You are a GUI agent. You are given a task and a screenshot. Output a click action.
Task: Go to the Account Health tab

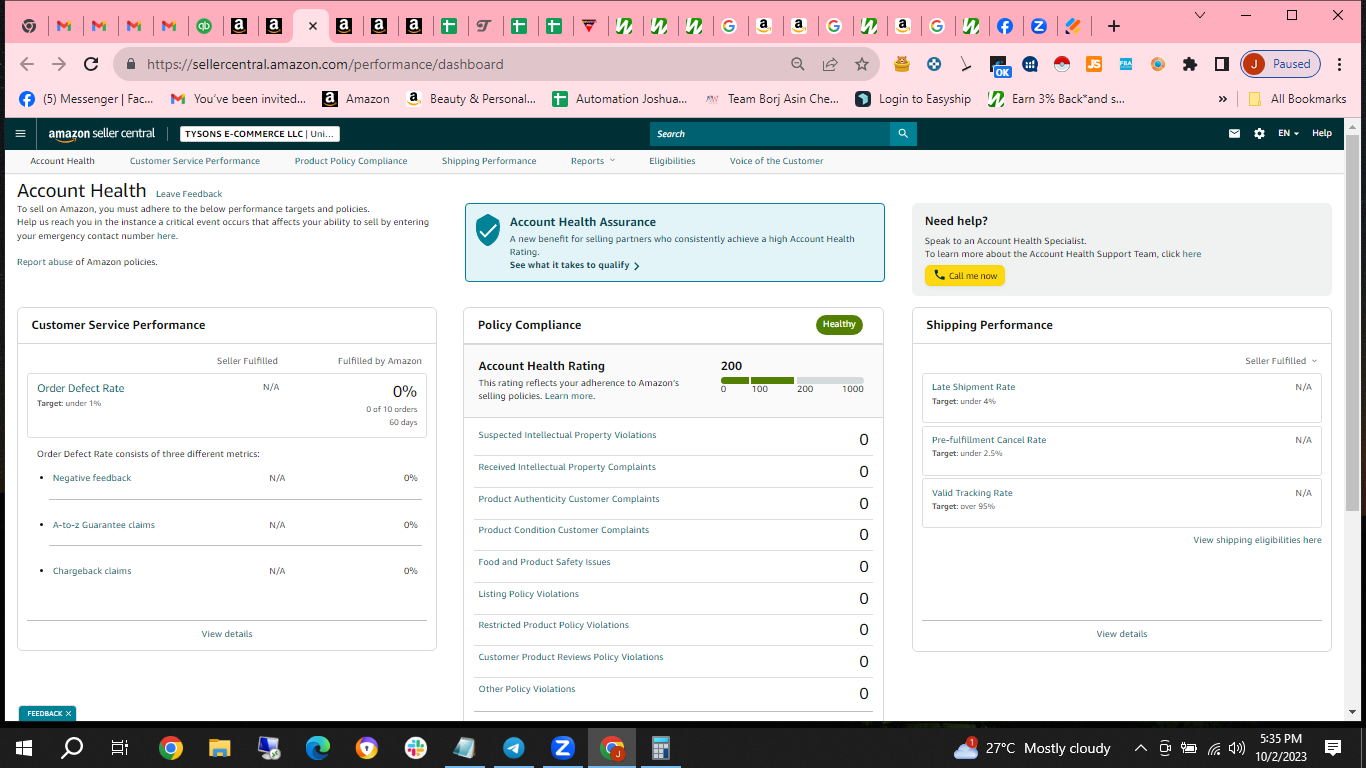tap(62, 161)
